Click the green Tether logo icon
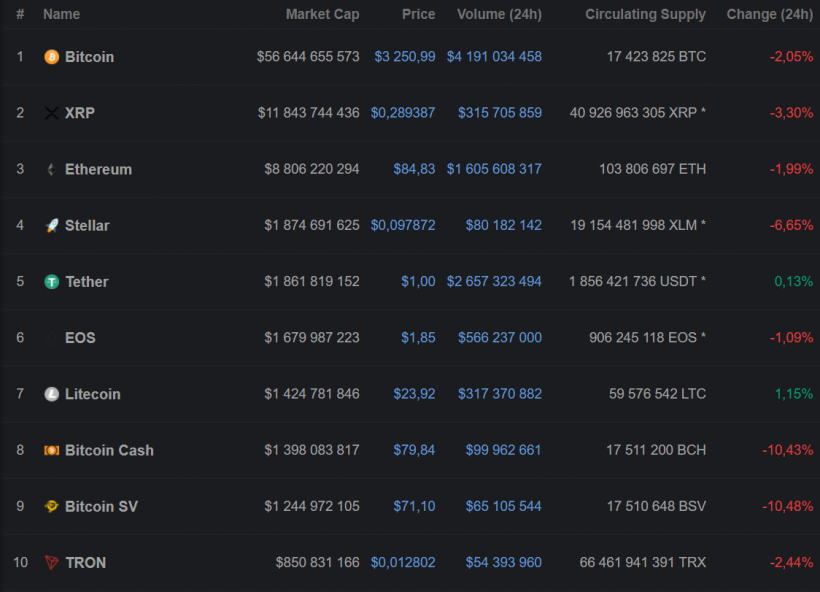This screenshot has height=592, width=820. 52,282
